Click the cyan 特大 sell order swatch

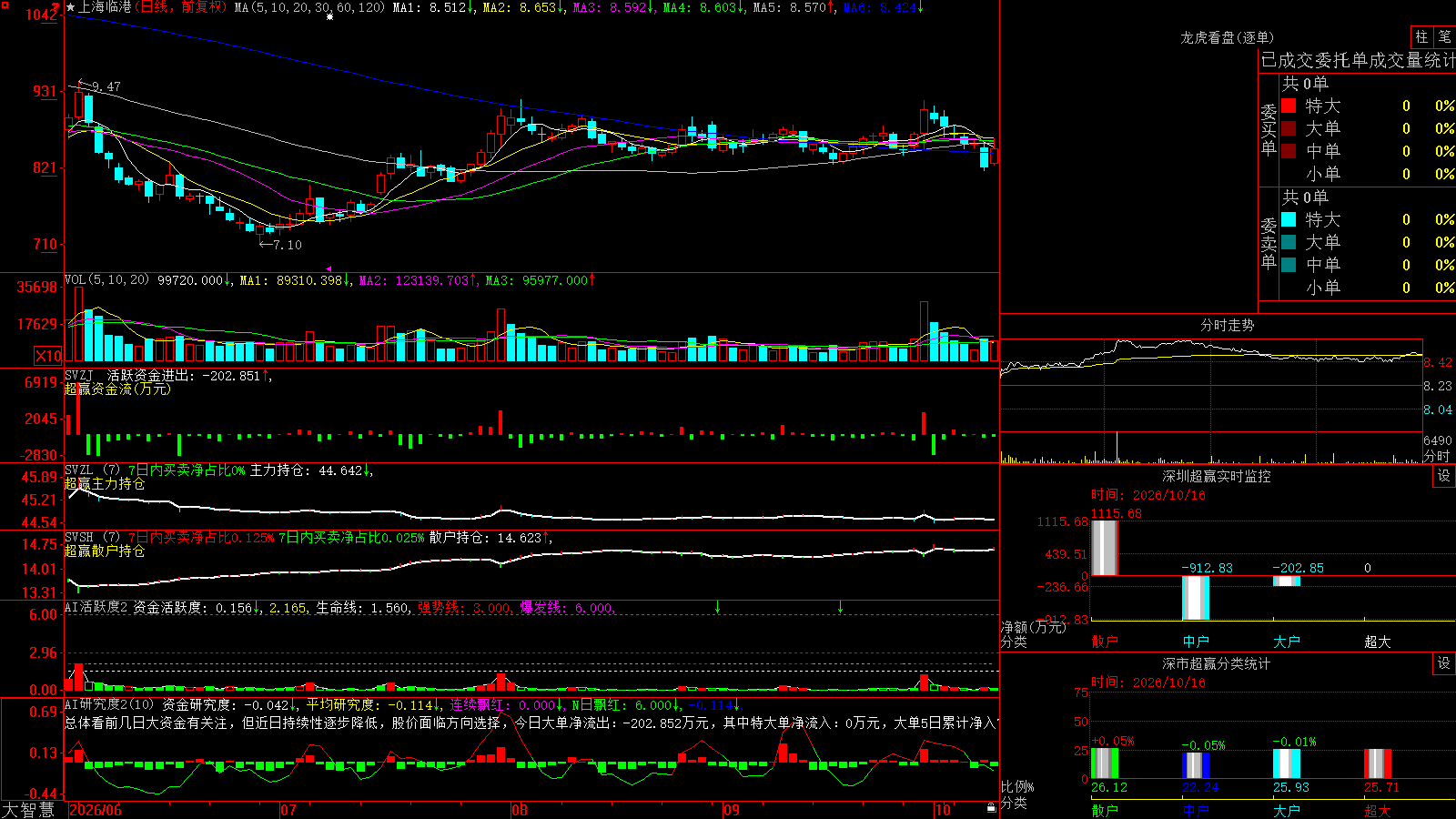(1289, 219)
